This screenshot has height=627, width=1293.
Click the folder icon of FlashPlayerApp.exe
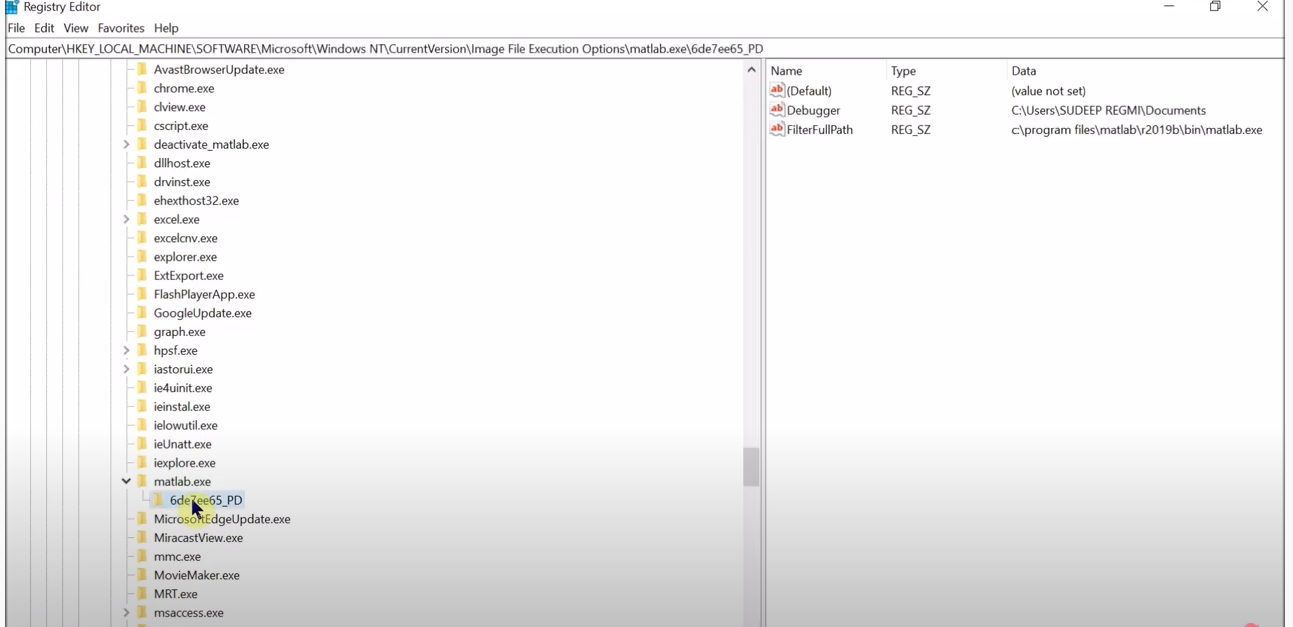pos(142,294)
